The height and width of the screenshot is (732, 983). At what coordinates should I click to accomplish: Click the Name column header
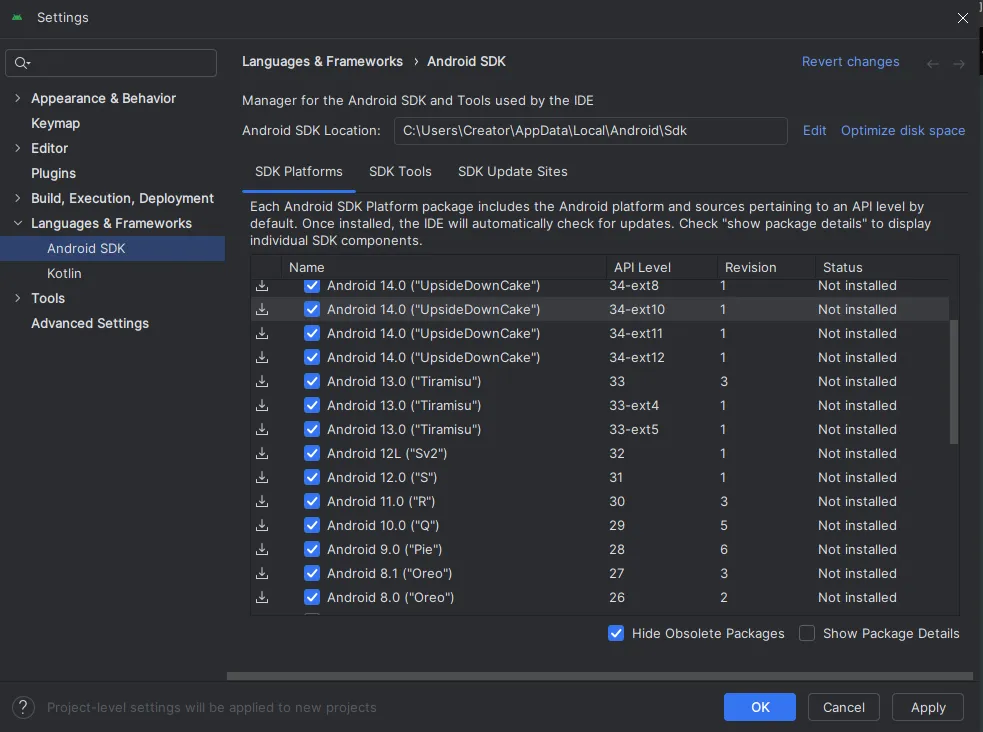tap(444, 267)
